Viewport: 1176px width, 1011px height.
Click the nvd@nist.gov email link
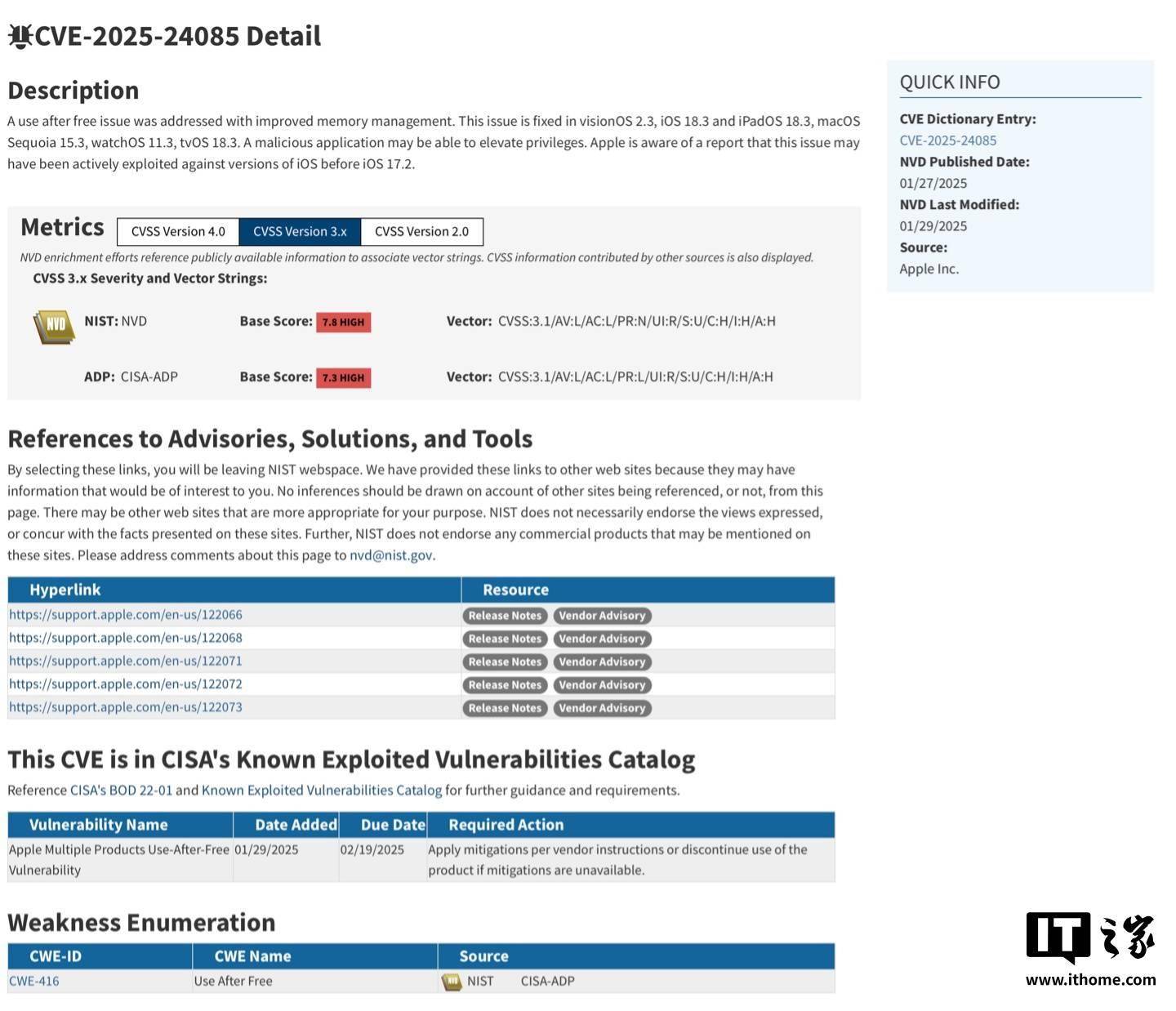tap(391, 555)
